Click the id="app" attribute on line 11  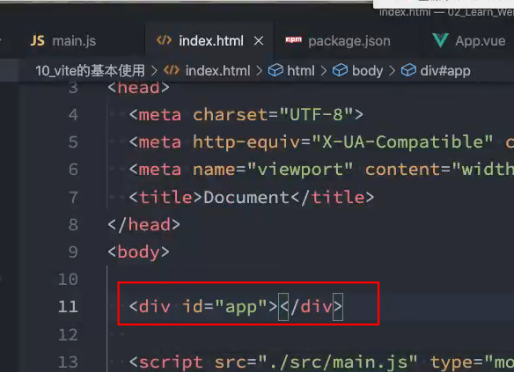click(x=225, y=307)
